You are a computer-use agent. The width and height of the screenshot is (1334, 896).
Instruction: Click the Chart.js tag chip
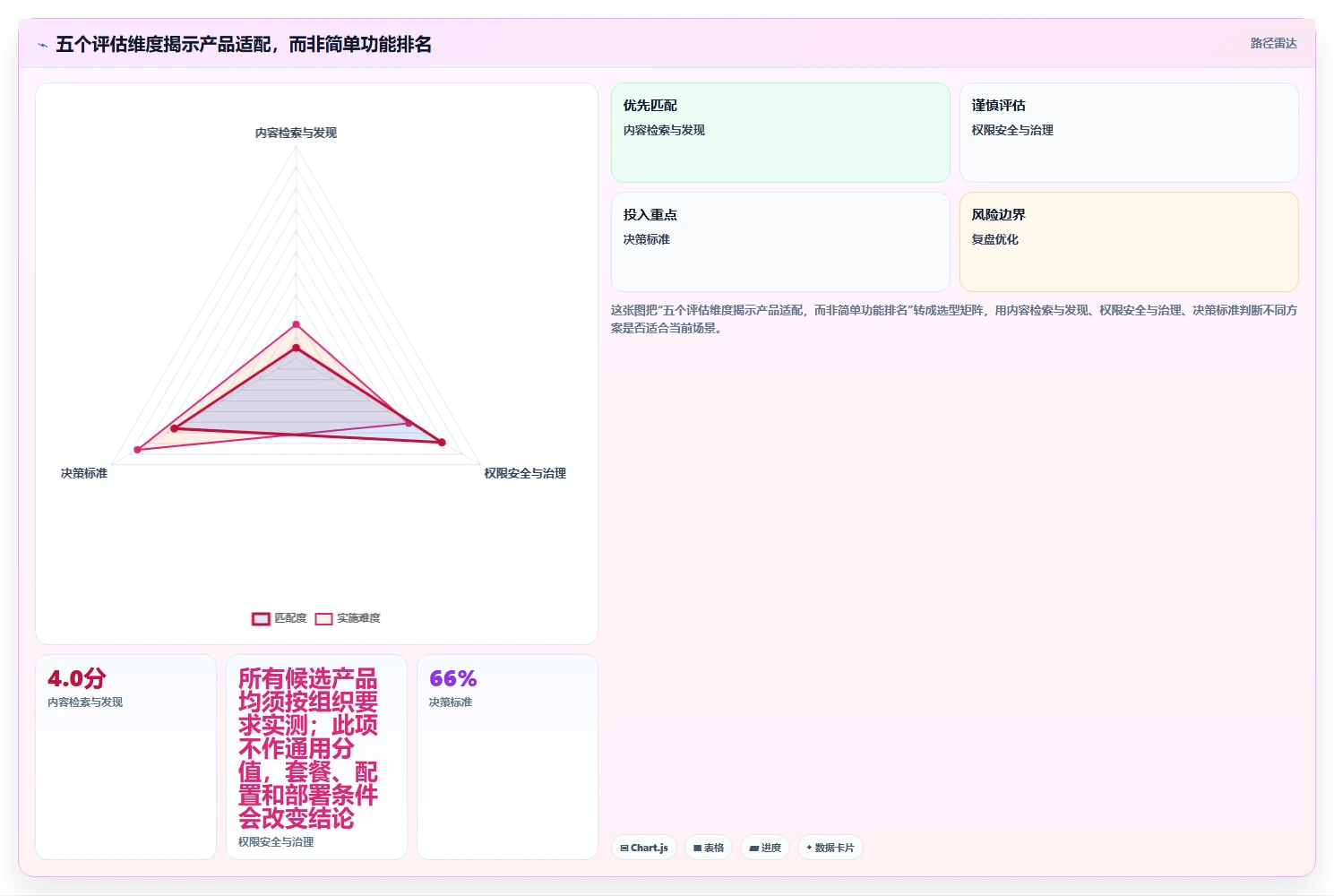click(644, 848)
